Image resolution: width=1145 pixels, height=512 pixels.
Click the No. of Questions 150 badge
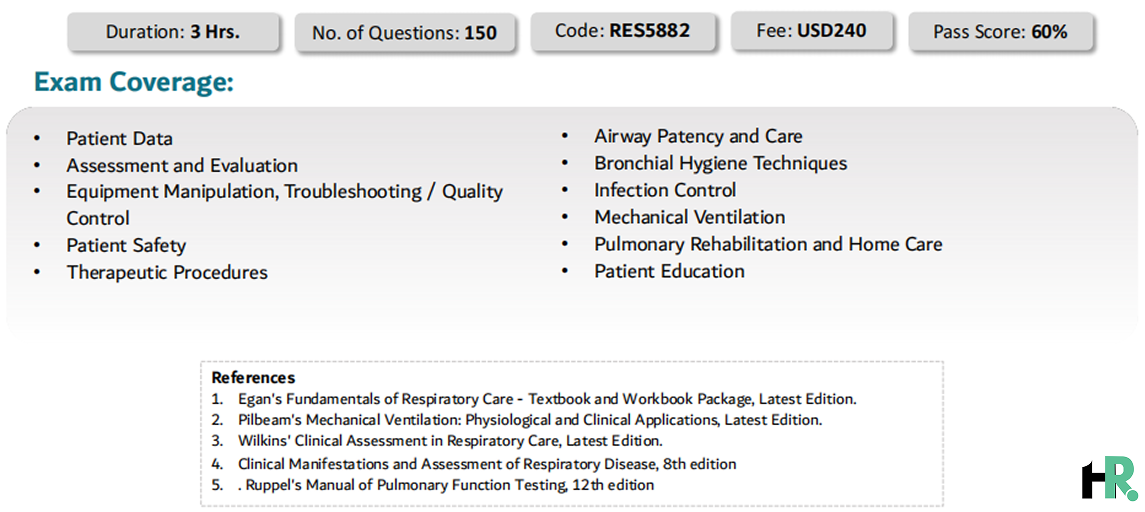404,33
